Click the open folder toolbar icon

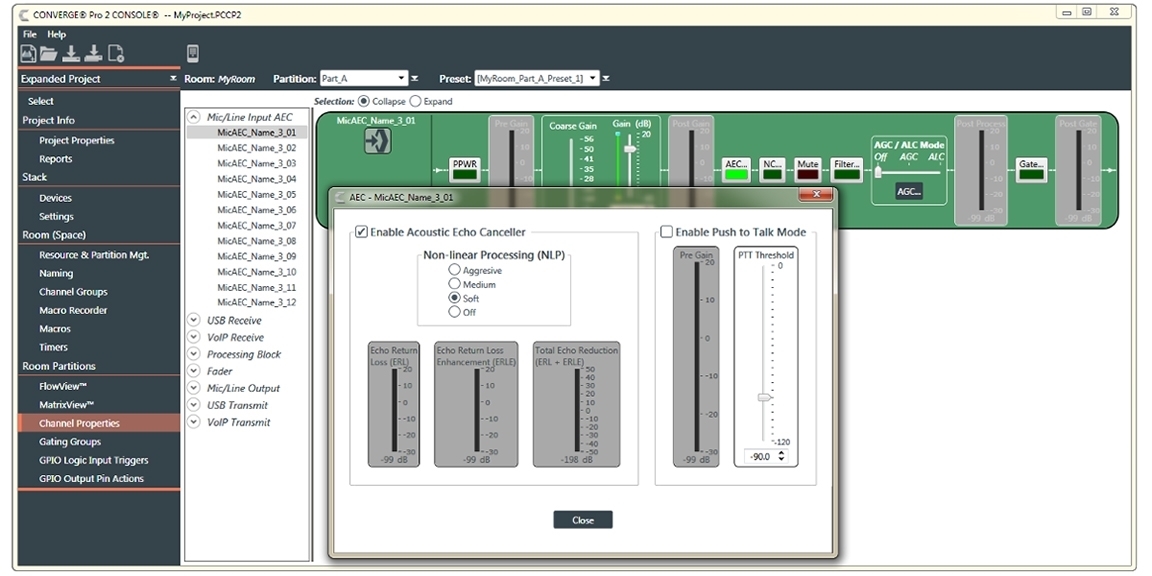49,54
